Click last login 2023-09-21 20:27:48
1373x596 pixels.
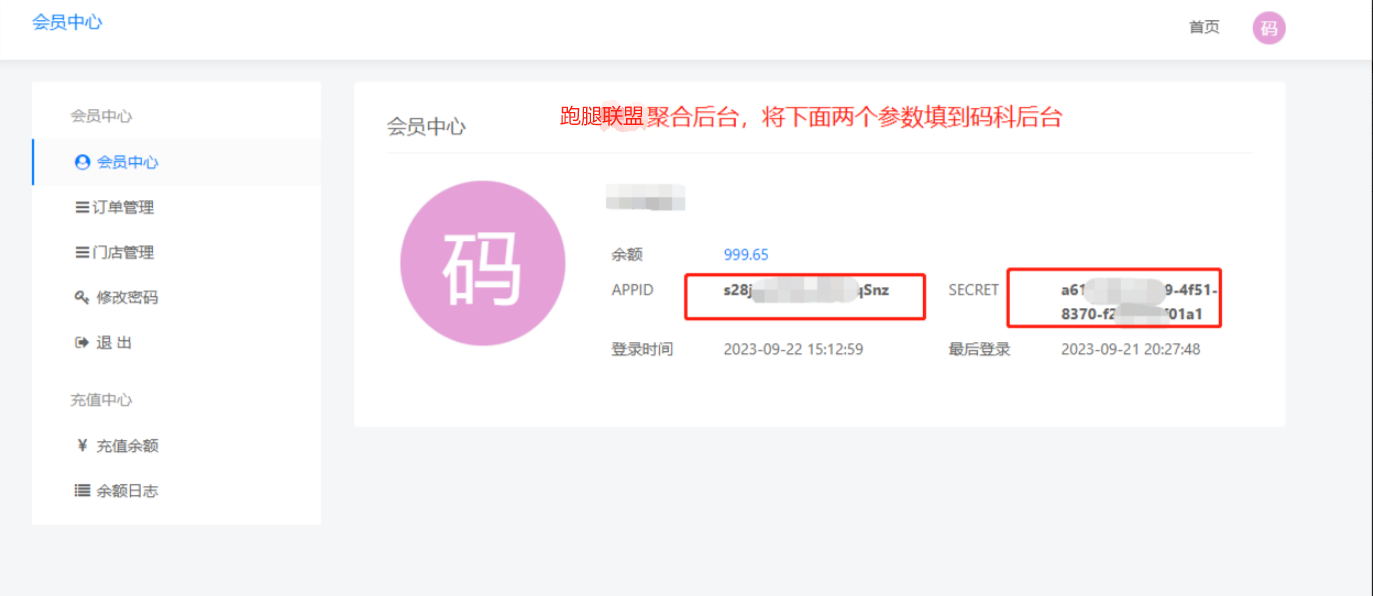click(x=1130, y=350)
